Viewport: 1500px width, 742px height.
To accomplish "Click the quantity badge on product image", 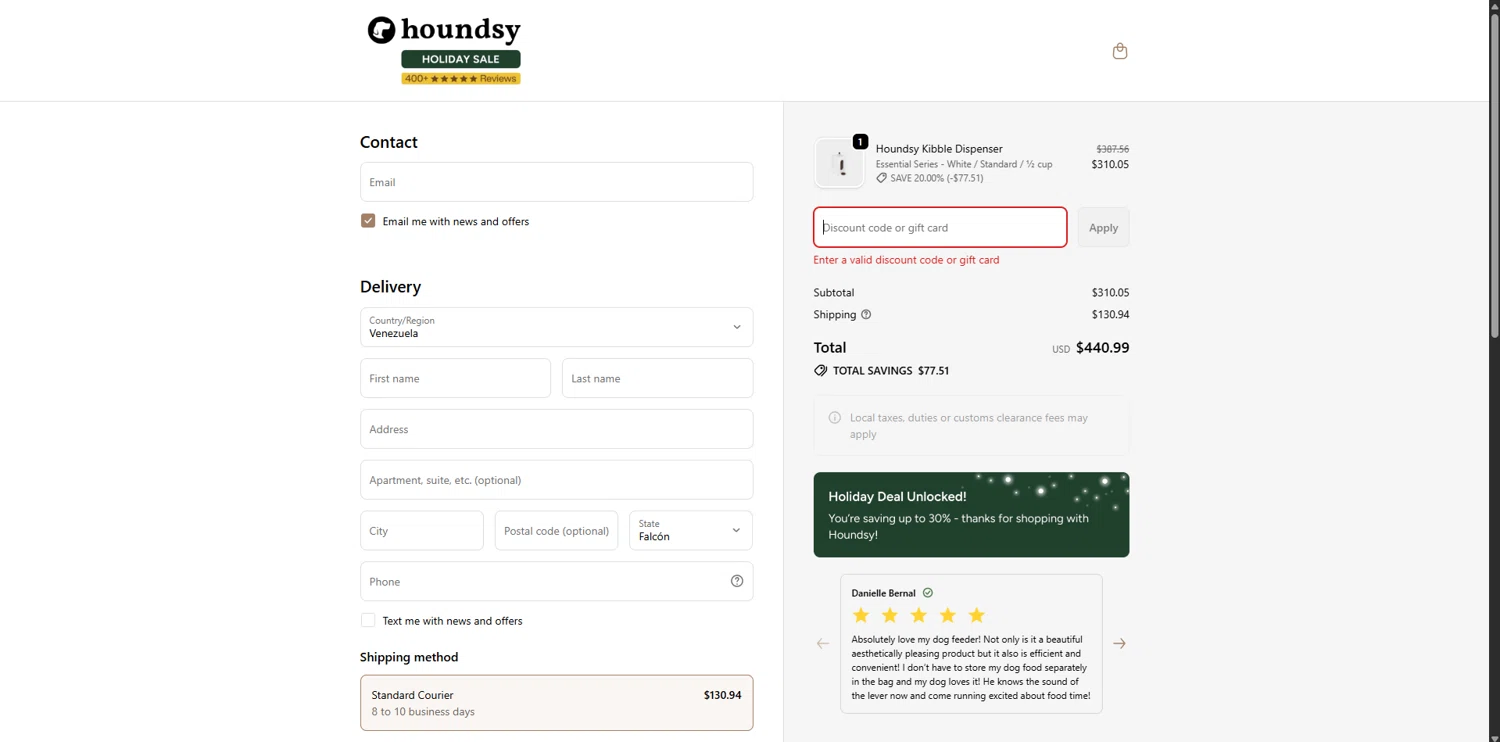I will (860, 141).
